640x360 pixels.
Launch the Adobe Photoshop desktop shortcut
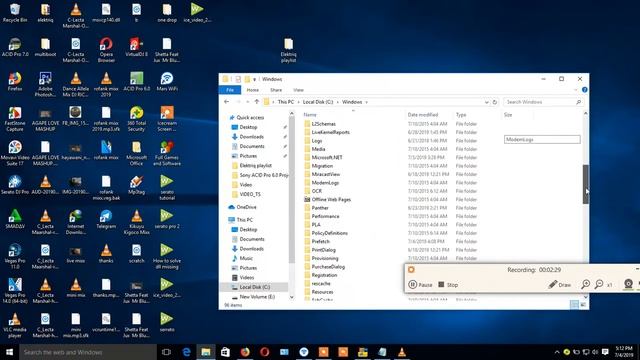point(45,84)
